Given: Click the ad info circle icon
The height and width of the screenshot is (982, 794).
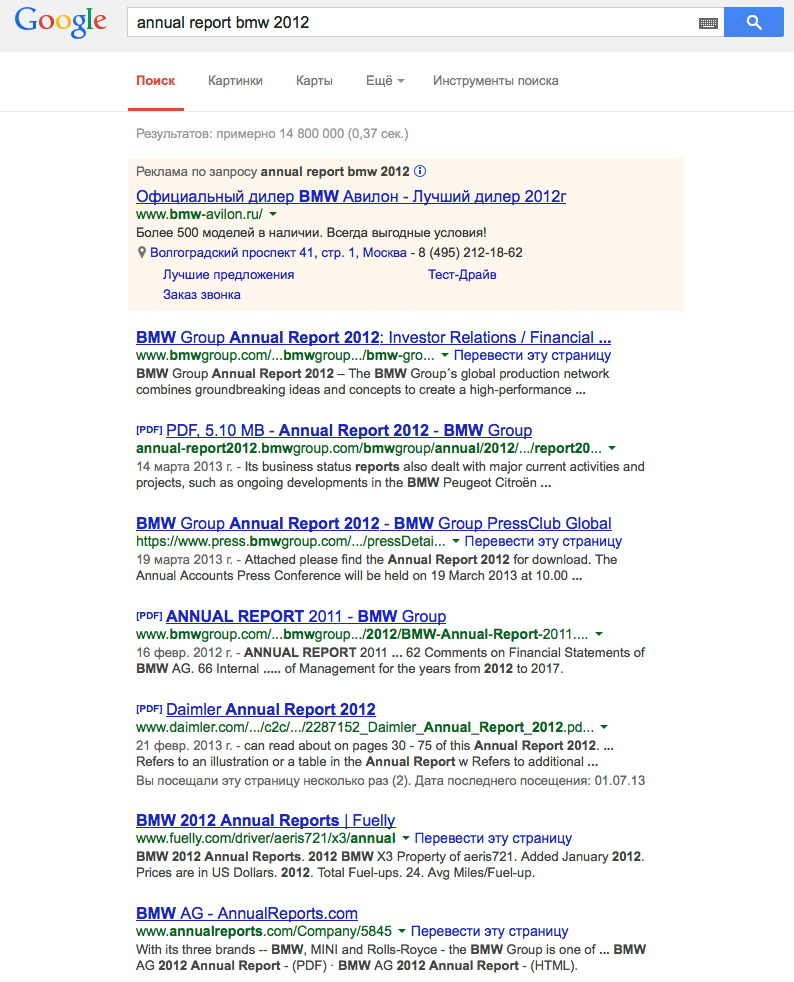Looking at the screenshot, I should click(x=421, y=171).
